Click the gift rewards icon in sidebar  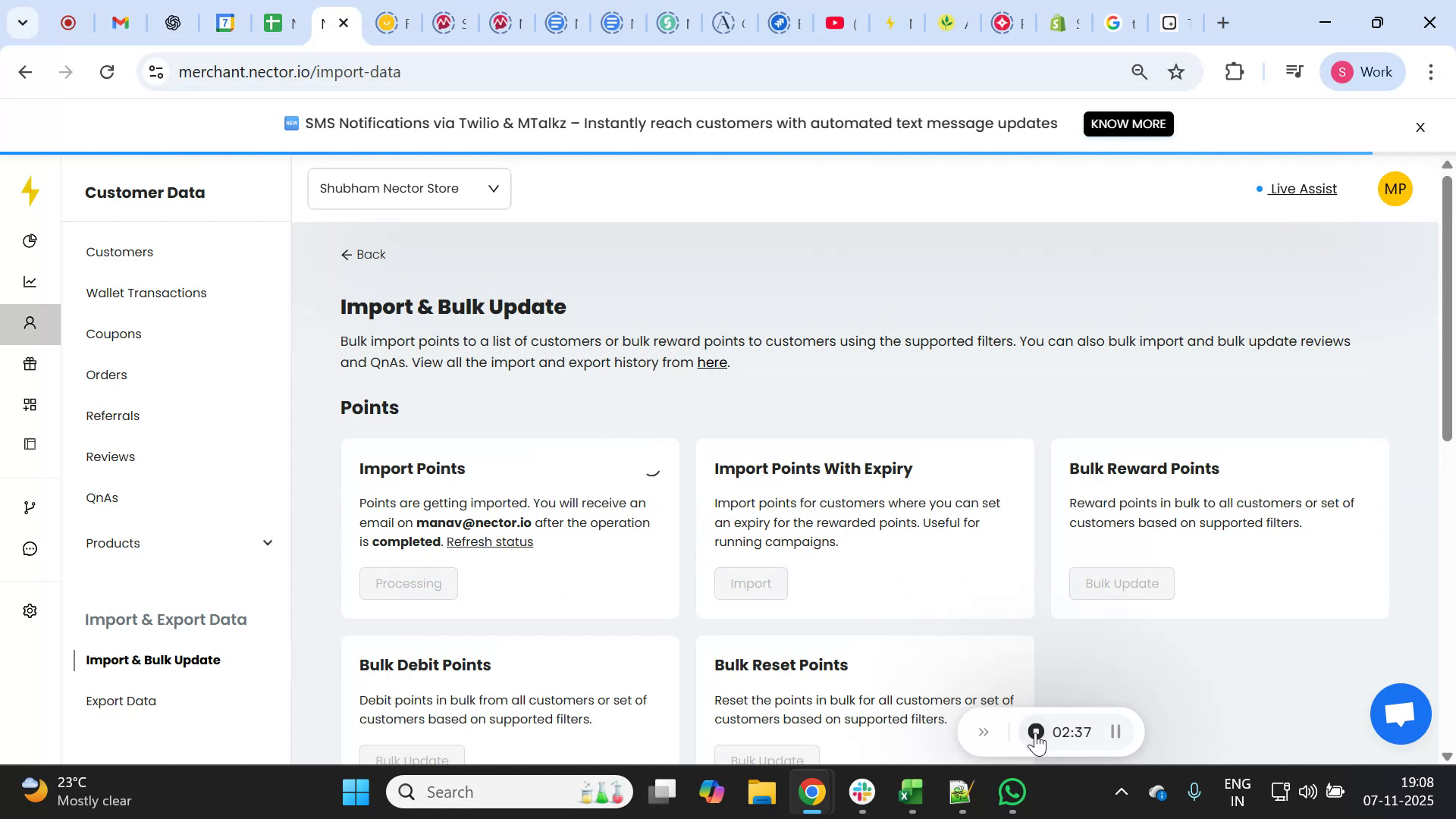click(30, 364)
